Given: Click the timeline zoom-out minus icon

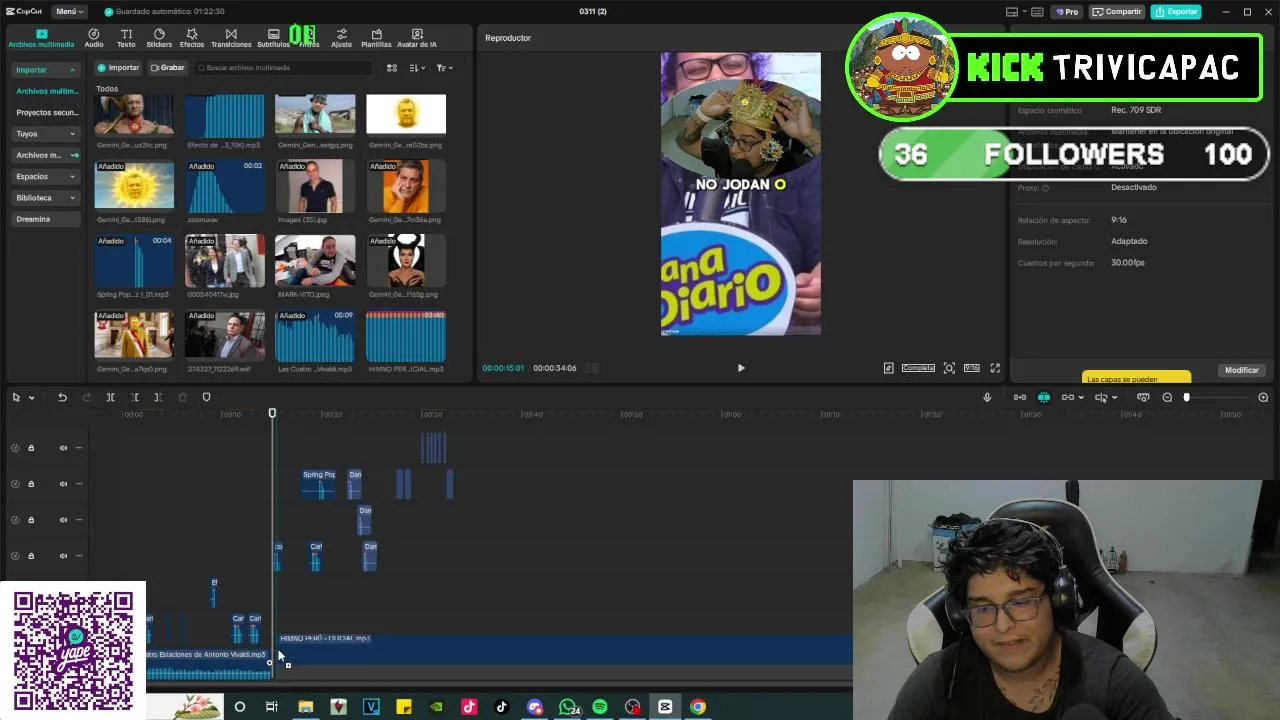Looking at the screenshot, I should click(x=1167, y=397).
